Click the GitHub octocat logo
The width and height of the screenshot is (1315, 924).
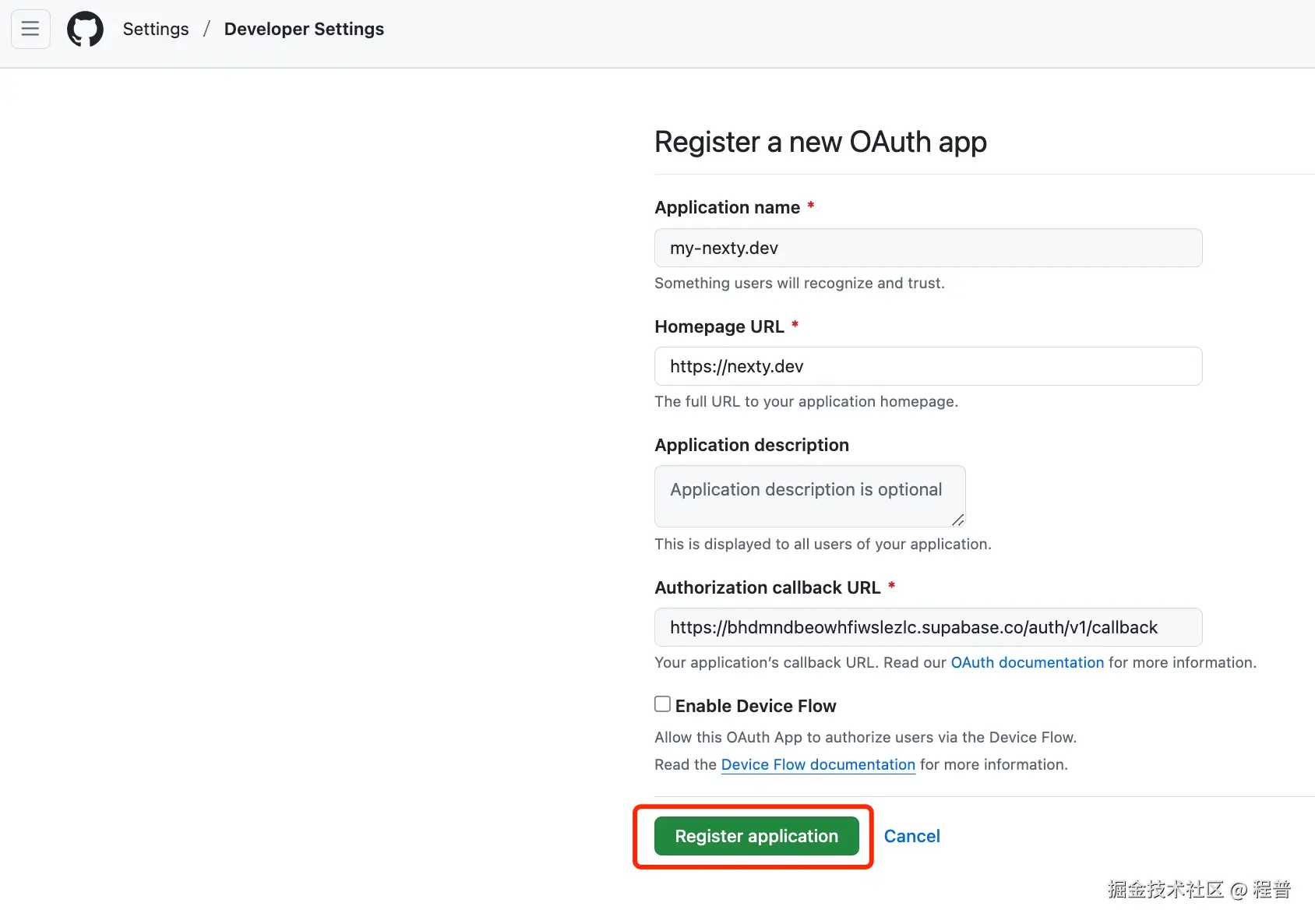pos(85,29)
